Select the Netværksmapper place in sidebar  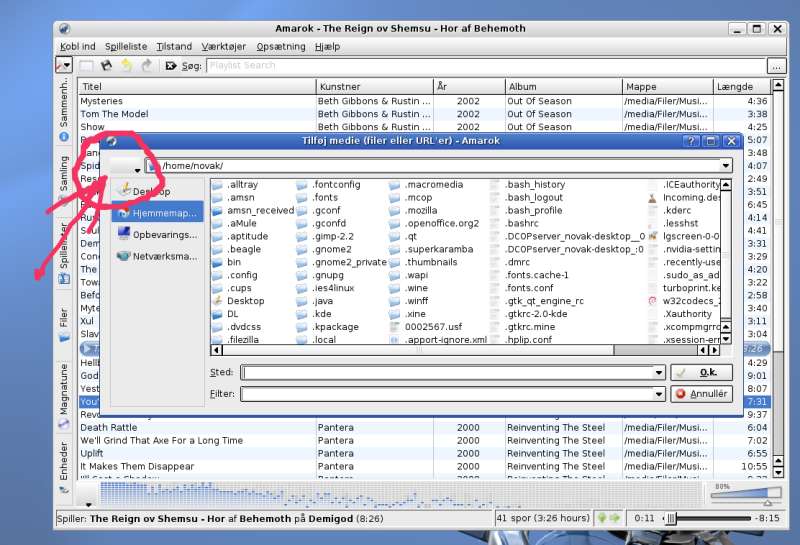[x=157, y=256]
